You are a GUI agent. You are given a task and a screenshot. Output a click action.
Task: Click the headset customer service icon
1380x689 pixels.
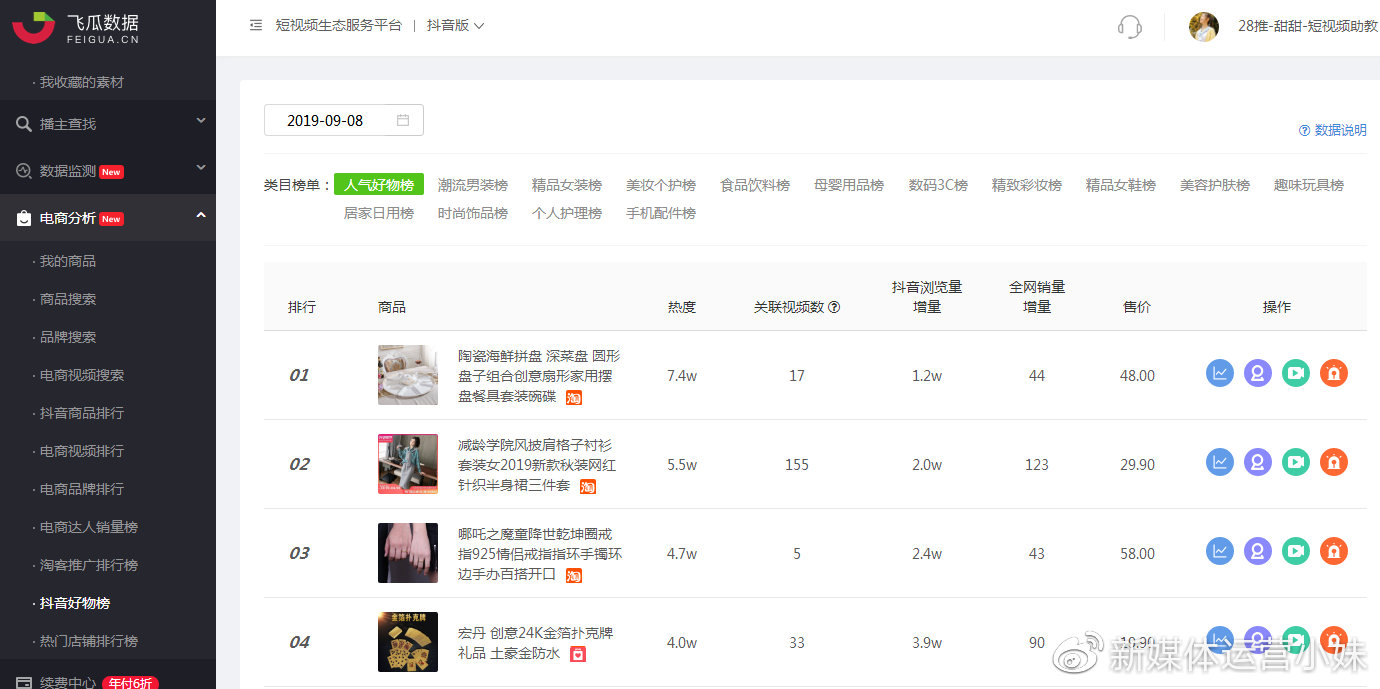pyautogui.click(x=1129, y=27)
